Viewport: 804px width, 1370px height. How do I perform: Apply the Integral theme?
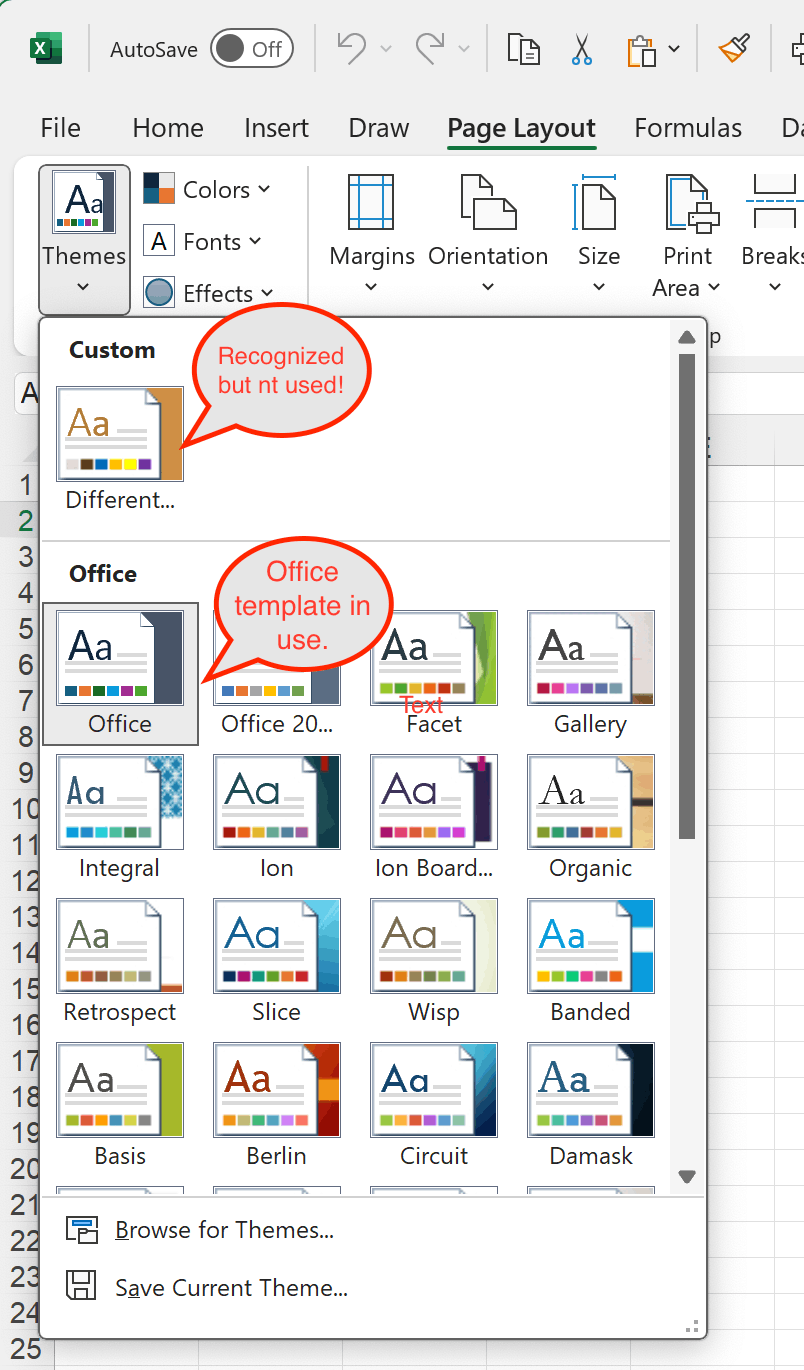click(x=120, y=818)
